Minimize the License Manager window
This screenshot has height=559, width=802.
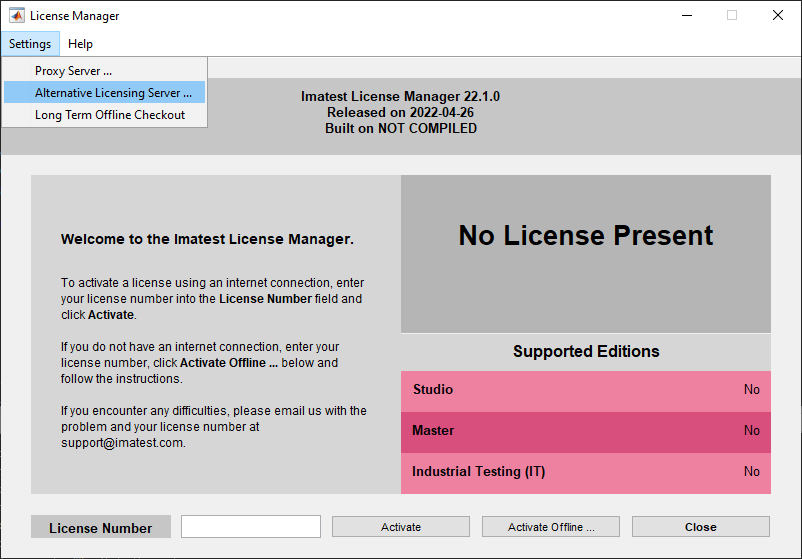click(687, 15)
